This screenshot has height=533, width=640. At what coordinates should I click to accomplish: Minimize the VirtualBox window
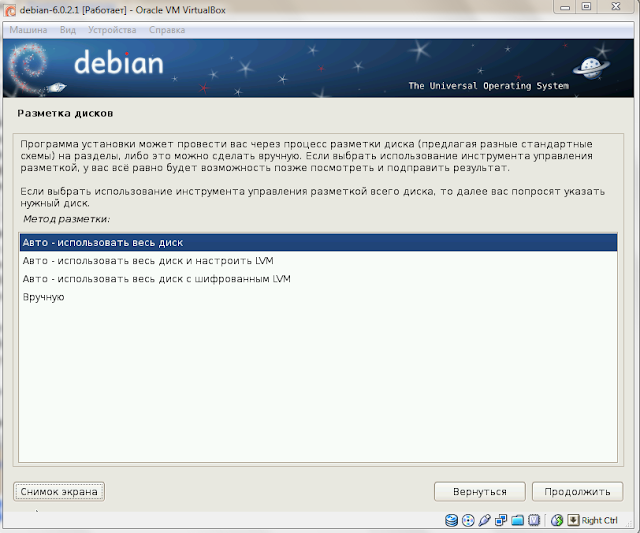pyautogui.click(x=565, y=7)
